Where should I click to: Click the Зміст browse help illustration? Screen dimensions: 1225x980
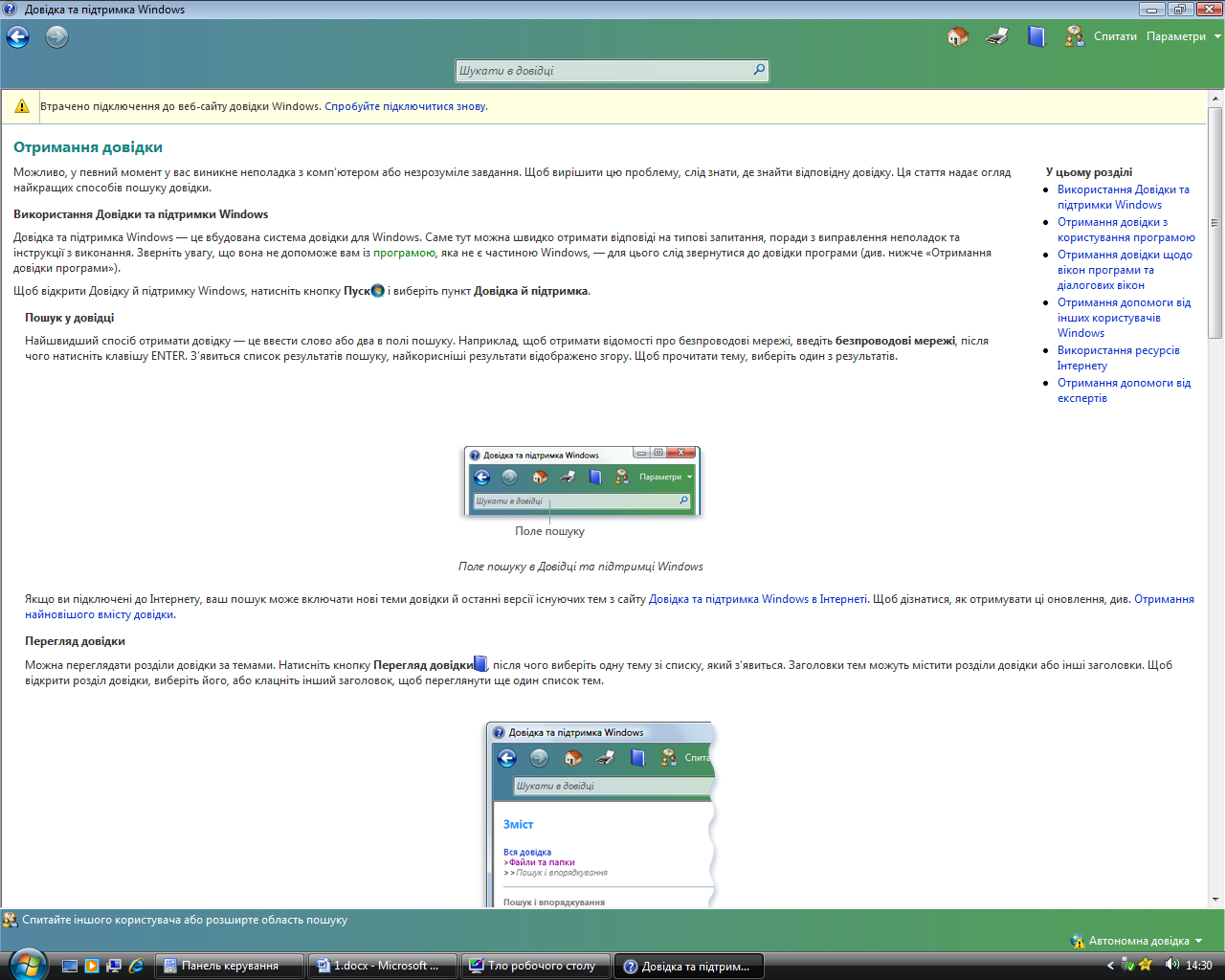(601, 813)
